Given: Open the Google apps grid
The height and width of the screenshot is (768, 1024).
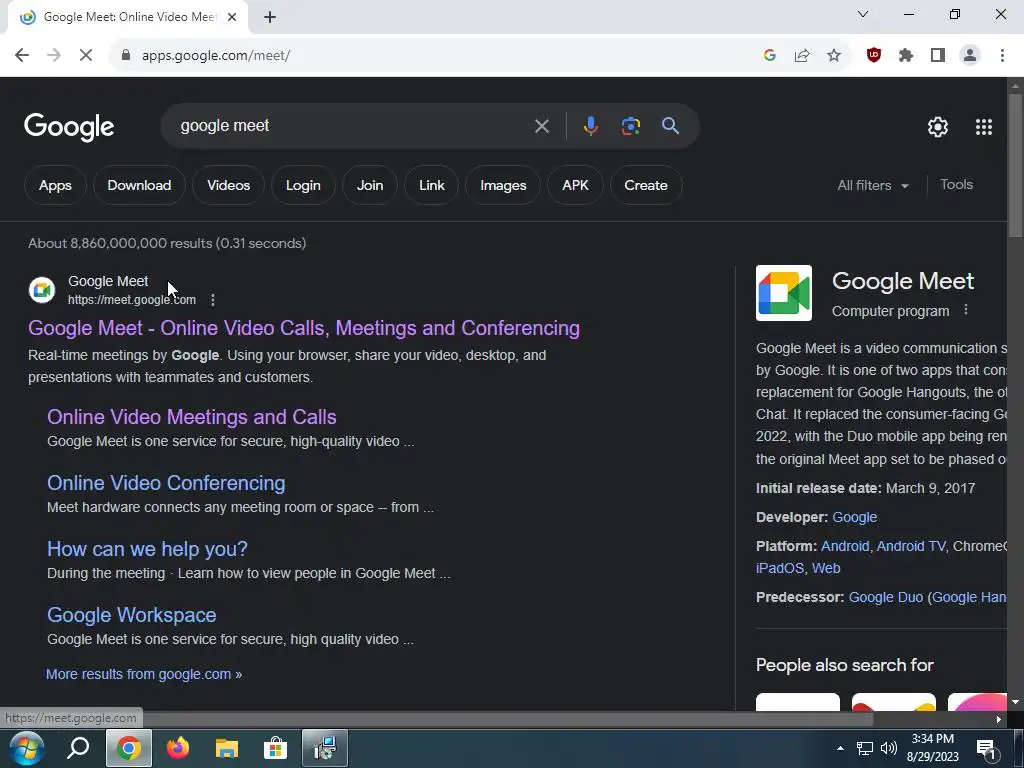Looking at the screenshot, I should pyautogui.click(x=984, y=127).
